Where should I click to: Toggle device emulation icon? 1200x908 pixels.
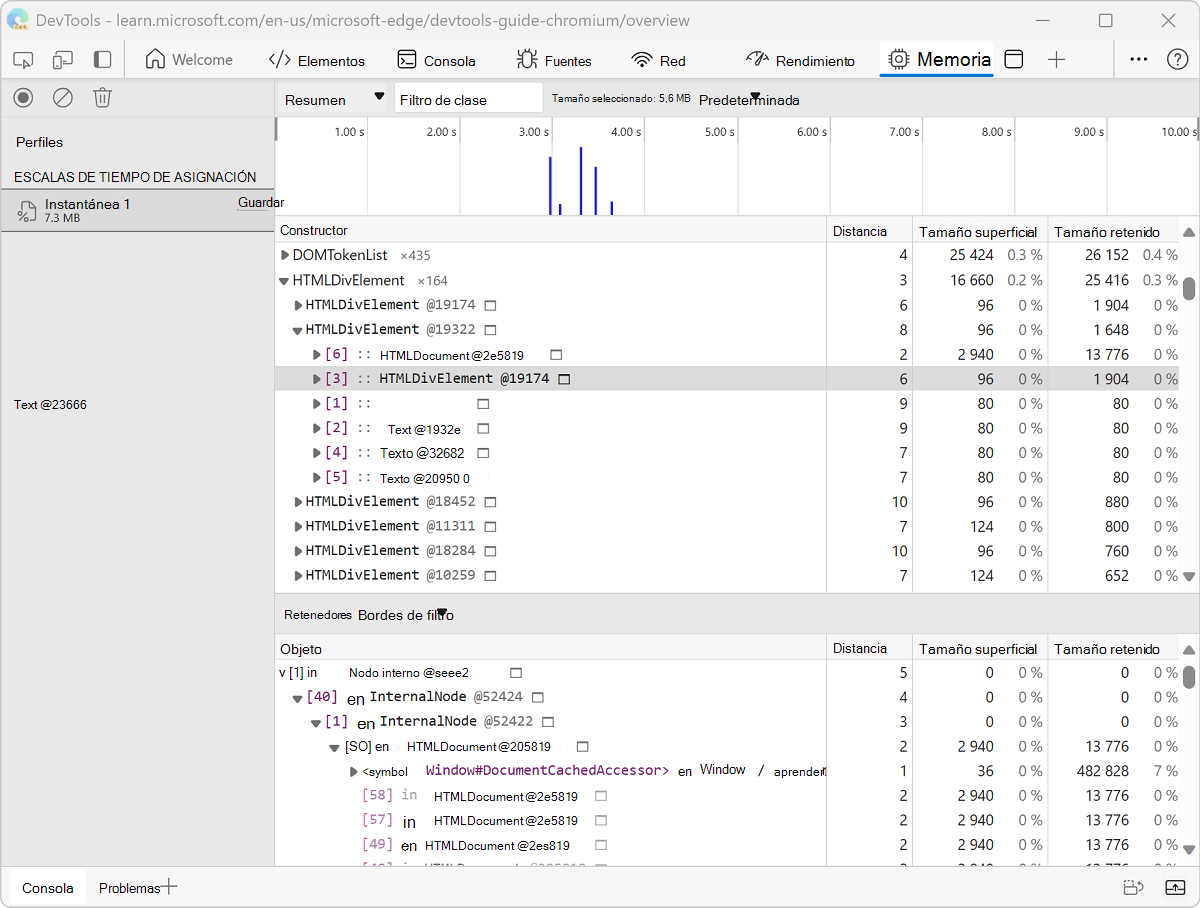(63, 60)
